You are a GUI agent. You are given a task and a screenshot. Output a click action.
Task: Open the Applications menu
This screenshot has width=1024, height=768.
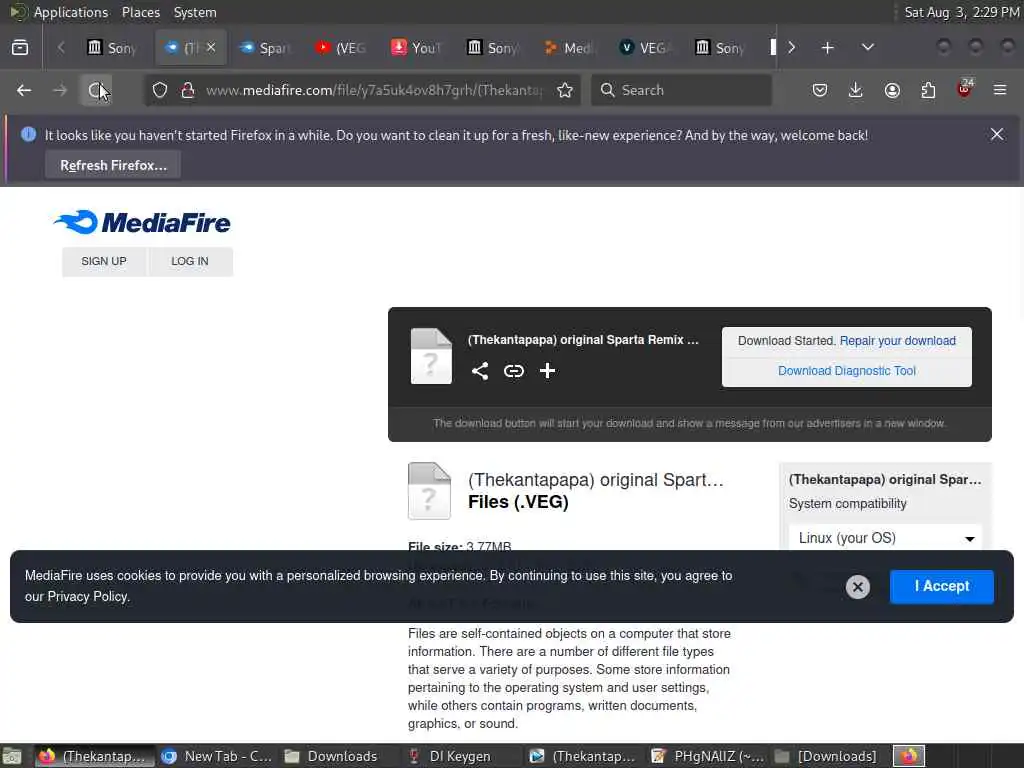[x=71, y=12]
